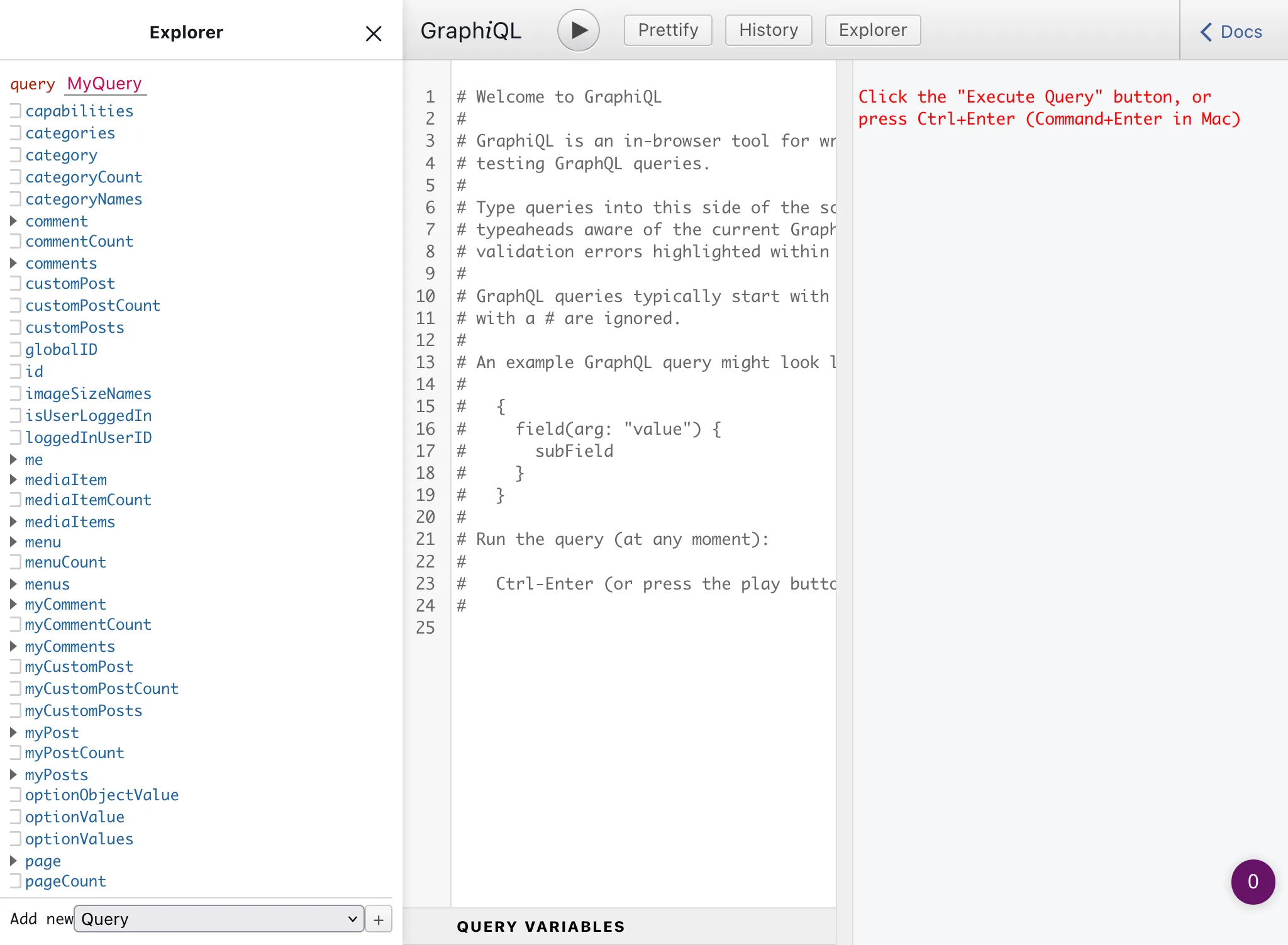
Task: Check the pageCount field
Action: tap(16, 881)
